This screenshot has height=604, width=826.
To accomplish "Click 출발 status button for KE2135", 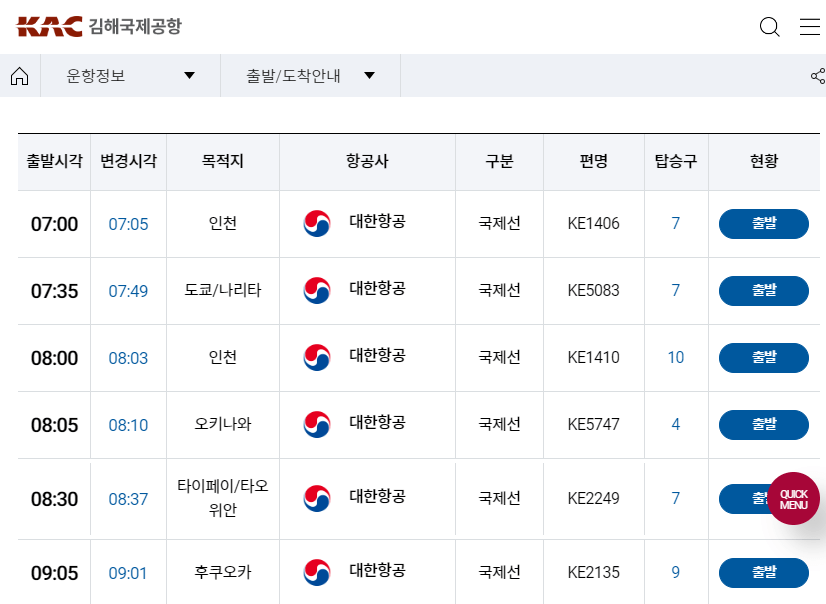I will click(763, 573).
